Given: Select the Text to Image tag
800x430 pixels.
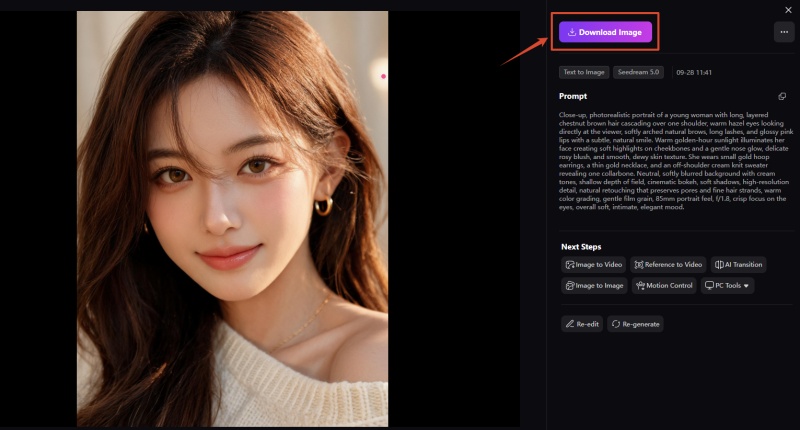Looking at the screenshot, I should (584, 72).
